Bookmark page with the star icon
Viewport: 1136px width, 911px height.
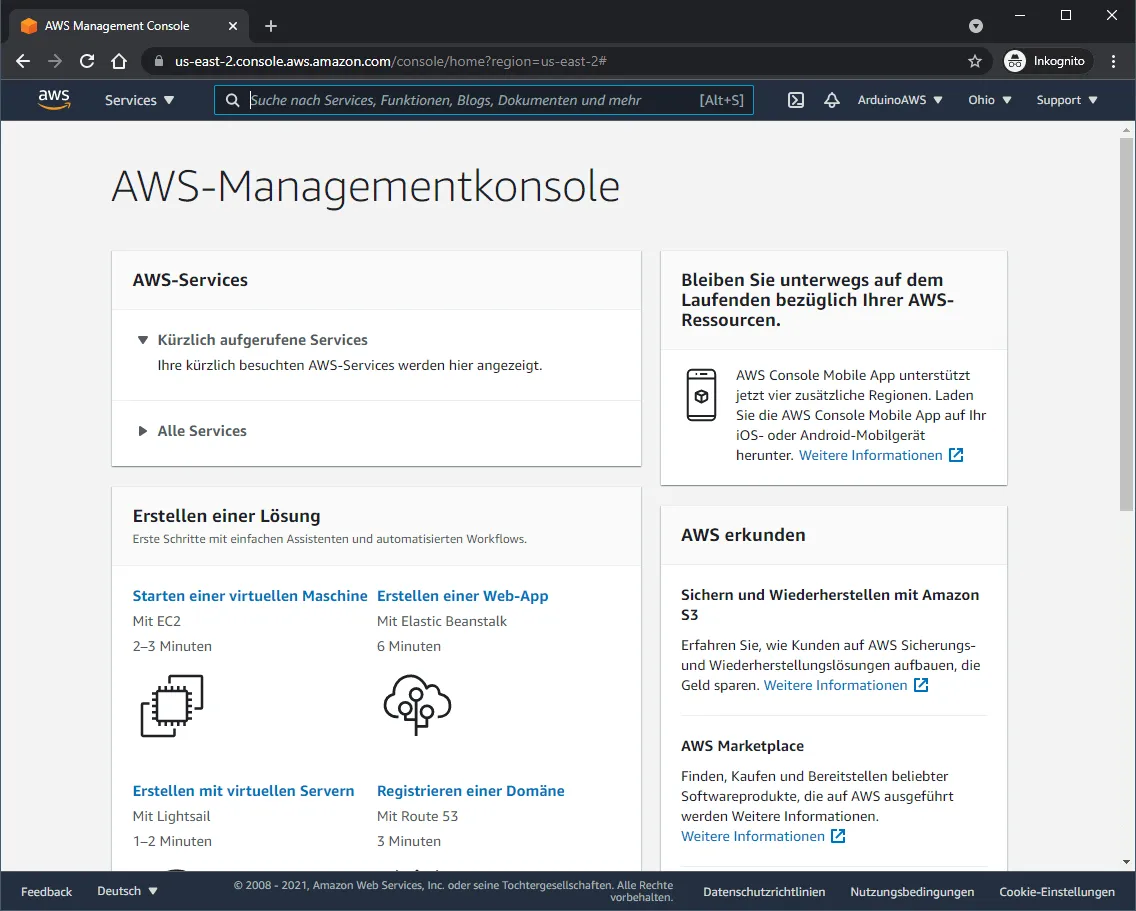[x=975, y=61]
